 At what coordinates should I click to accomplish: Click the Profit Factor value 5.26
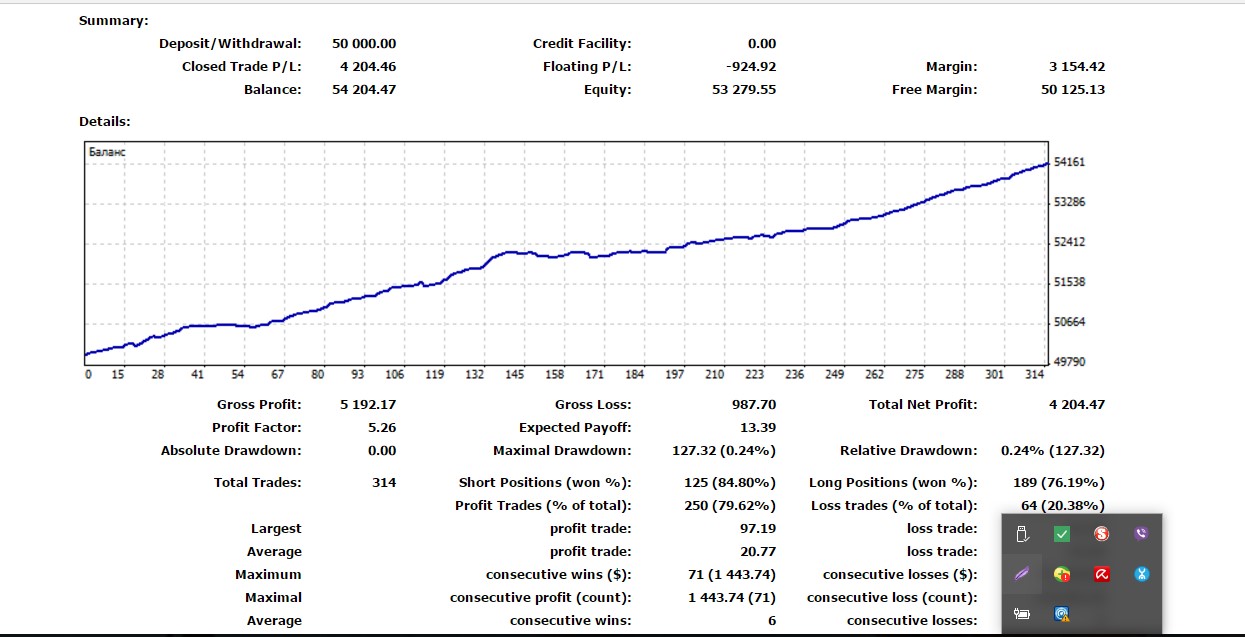tap(381, 428)
